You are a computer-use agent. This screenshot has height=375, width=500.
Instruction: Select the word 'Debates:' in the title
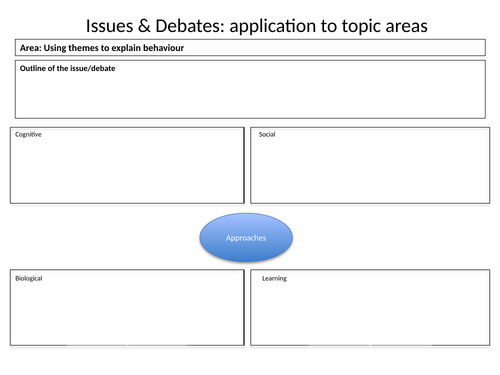coord(190,26)
